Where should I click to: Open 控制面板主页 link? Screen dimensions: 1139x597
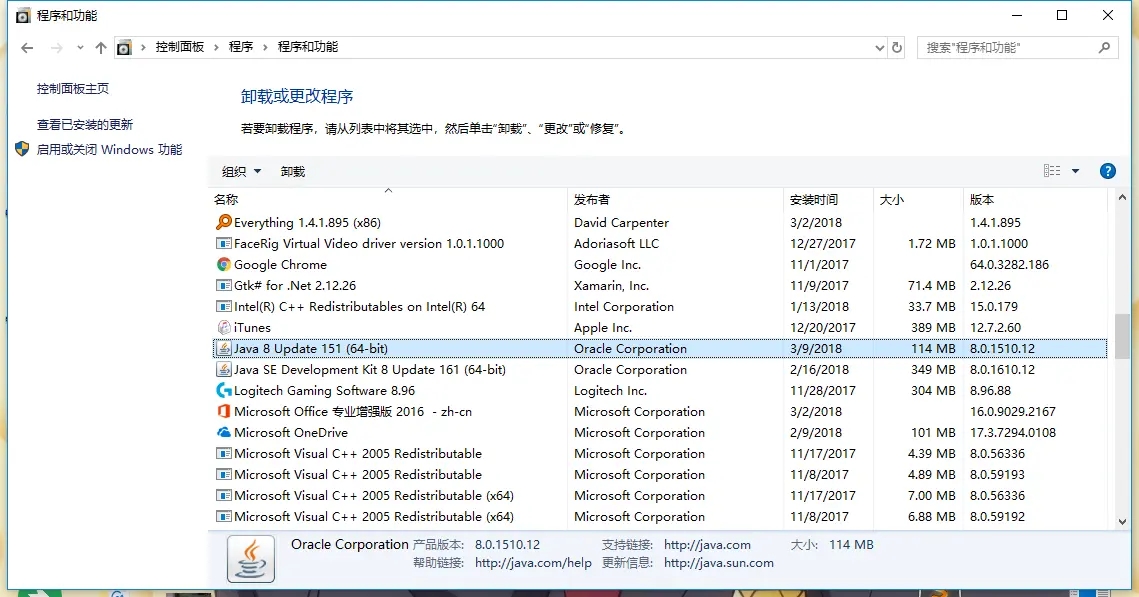73,89
